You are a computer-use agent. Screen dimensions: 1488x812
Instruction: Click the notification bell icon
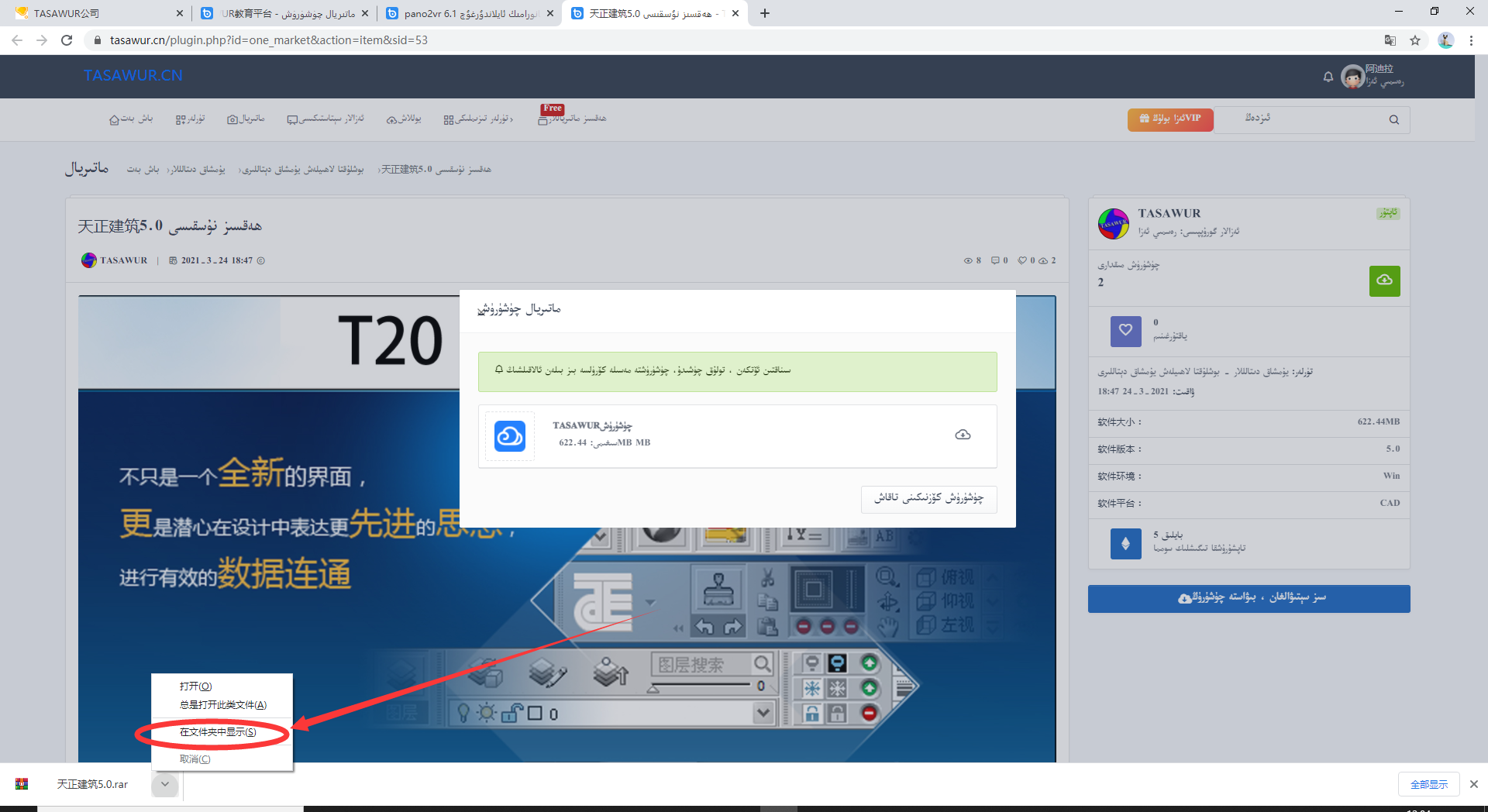1328,77
